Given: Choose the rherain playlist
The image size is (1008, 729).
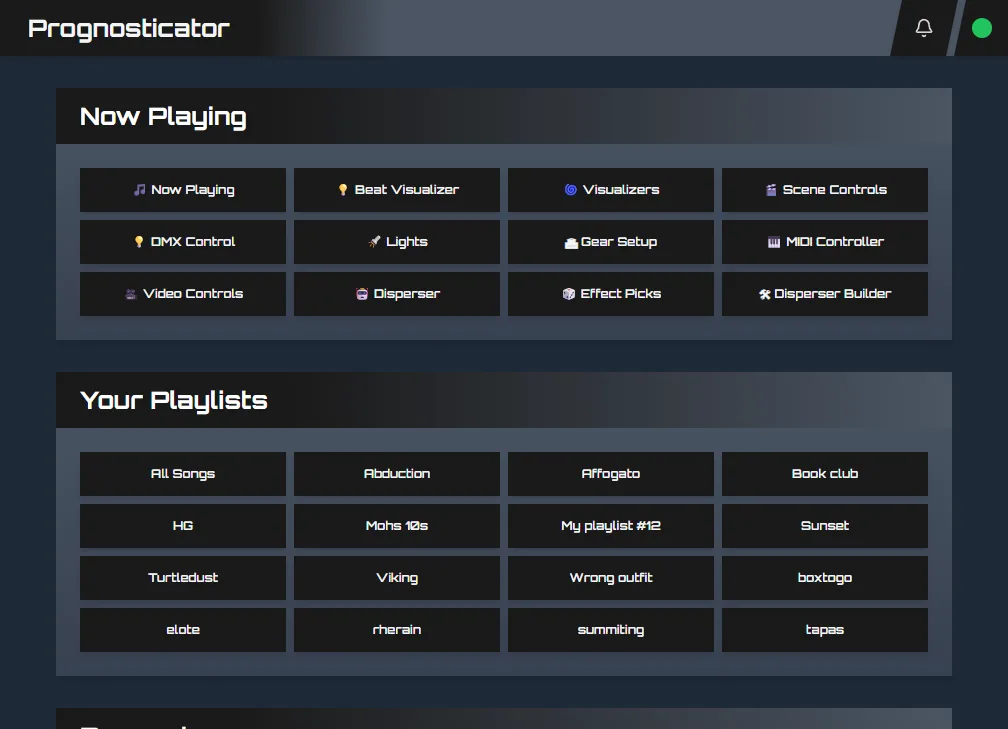Looking at the screenshot, I should click(x=397, y=630).
